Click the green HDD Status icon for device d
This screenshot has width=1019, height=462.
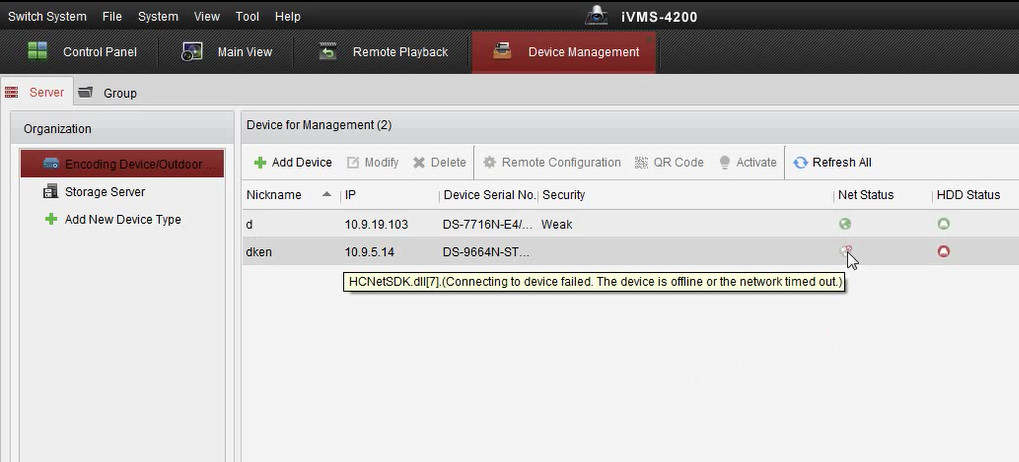943,224
